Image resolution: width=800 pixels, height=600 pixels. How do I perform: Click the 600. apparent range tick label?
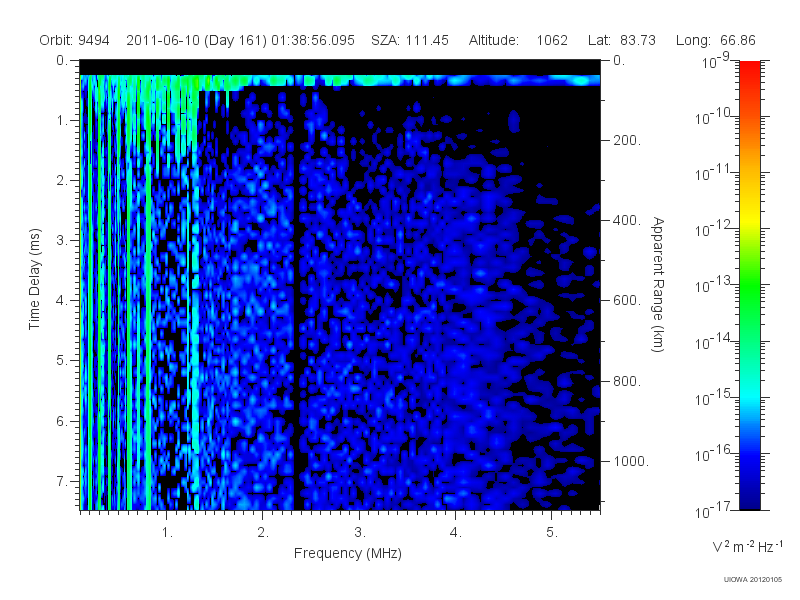(627, 301)
